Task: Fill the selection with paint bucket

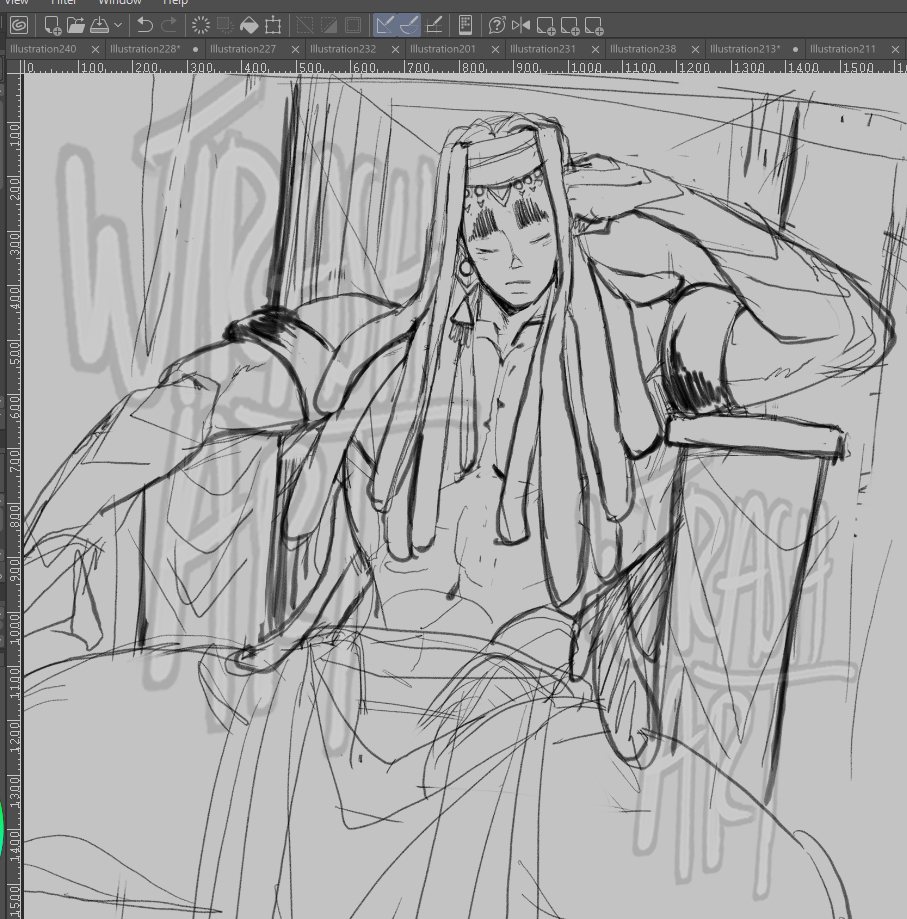Action: pos(250,25)
